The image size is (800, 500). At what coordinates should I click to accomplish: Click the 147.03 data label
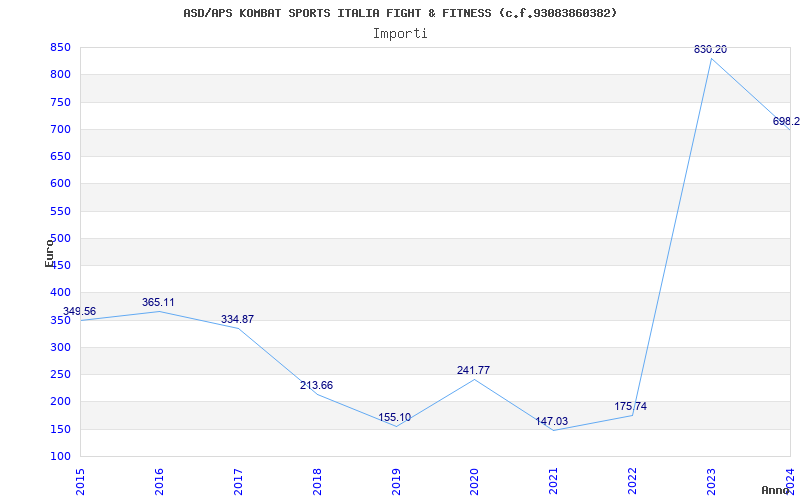[x=552, y=422]
